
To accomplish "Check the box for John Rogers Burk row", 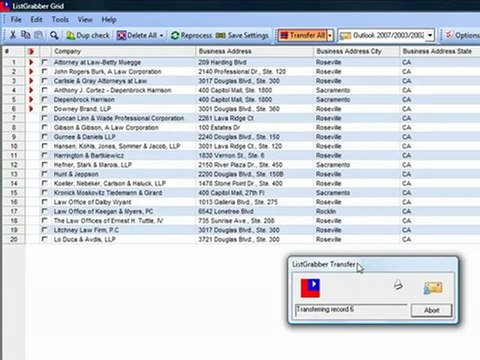I will pos(45,71).
